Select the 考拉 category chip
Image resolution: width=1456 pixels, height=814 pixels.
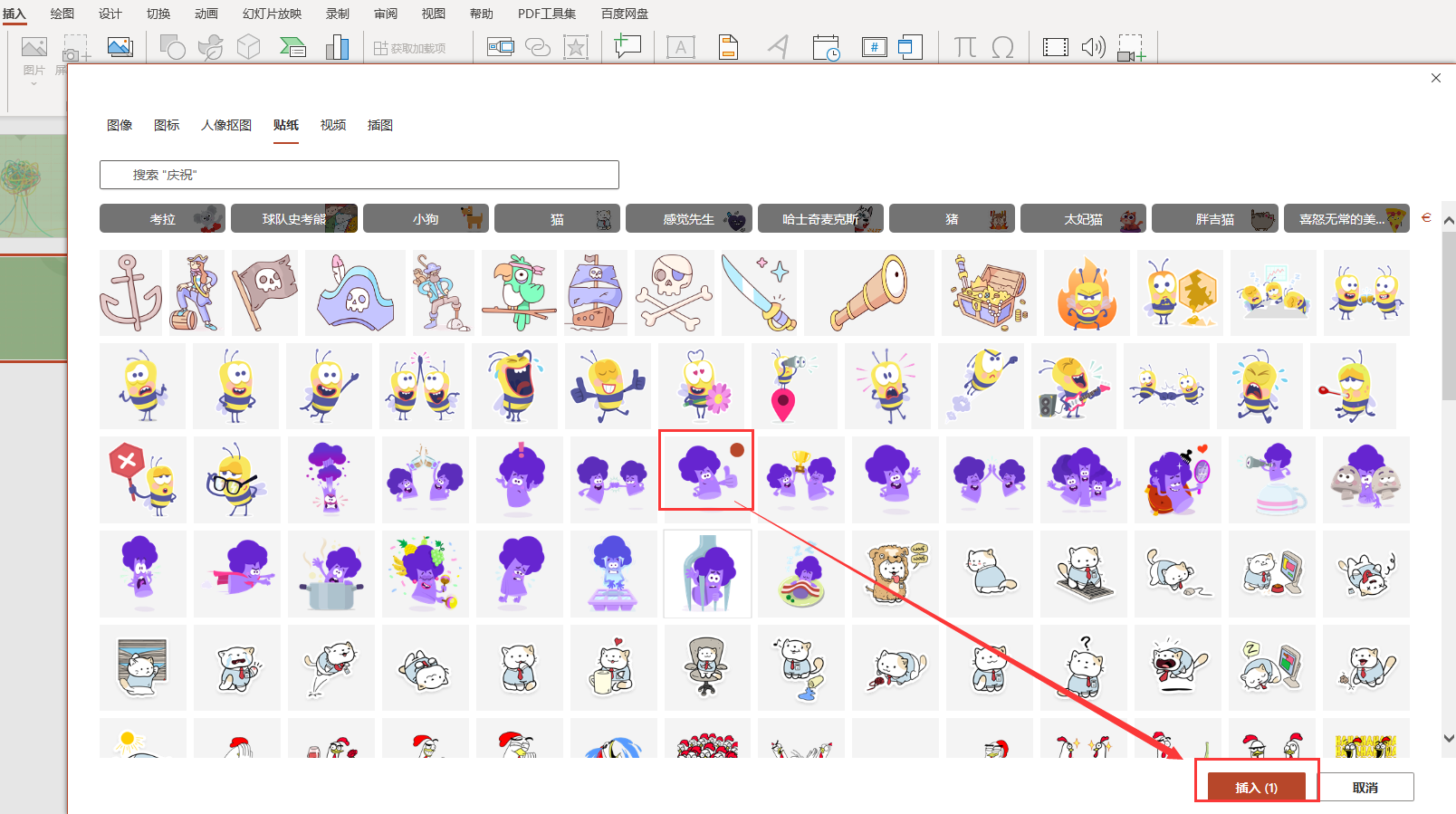(163, 219)
